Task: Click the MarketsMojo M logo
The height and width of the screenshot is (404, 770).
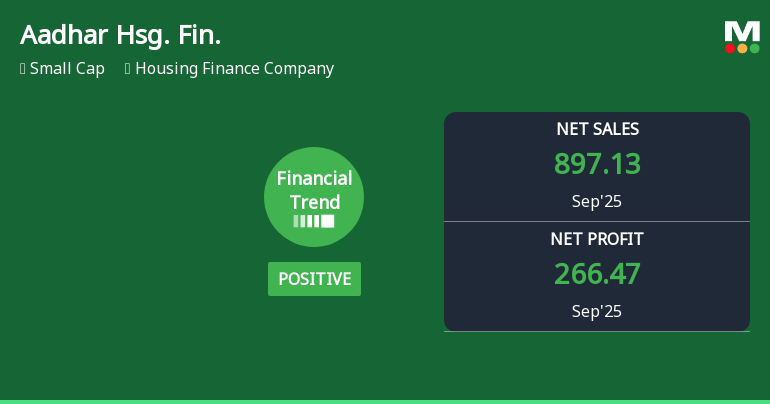Action: 742,31
